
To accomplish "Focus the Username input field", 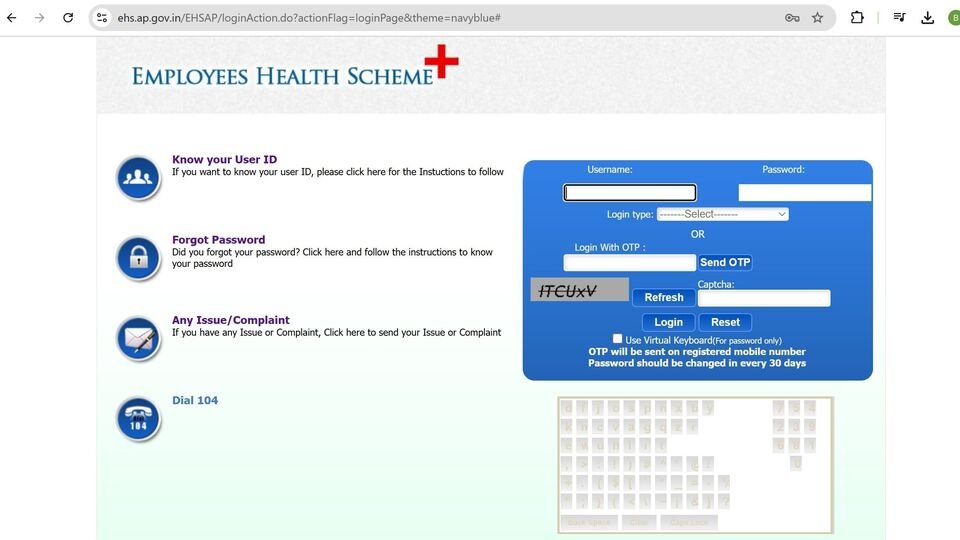I will click(x=629, y=193).
